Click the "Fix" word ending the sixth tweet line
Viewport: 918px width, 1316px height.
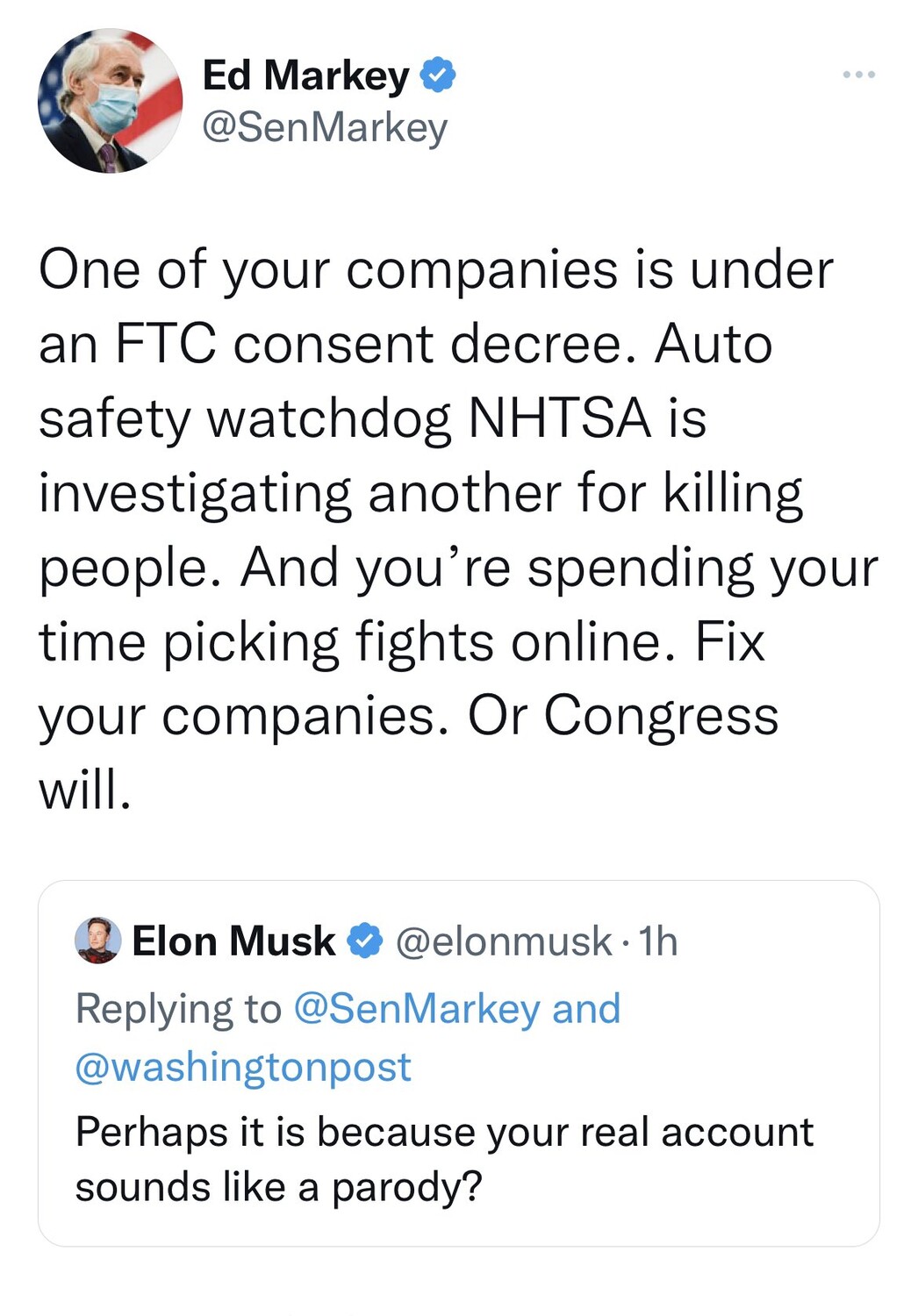[730, 641]
